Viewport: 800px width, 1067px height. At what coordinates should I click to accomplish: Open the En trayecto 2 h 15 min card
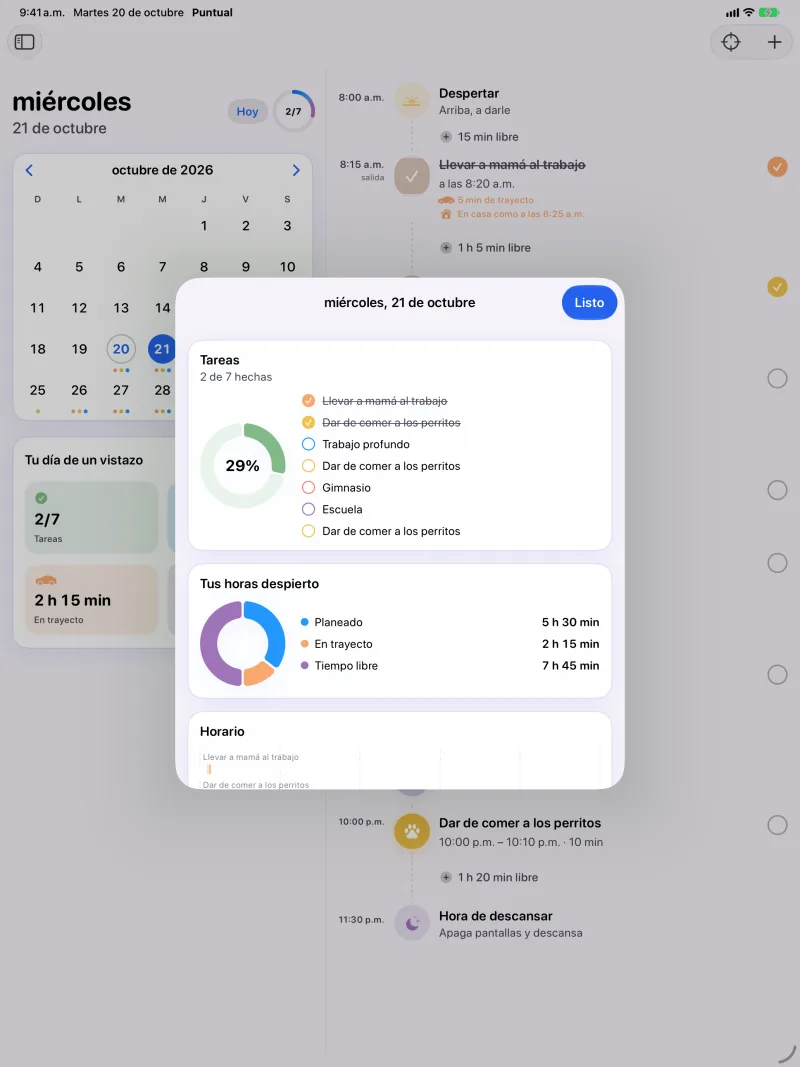[92, 600]
